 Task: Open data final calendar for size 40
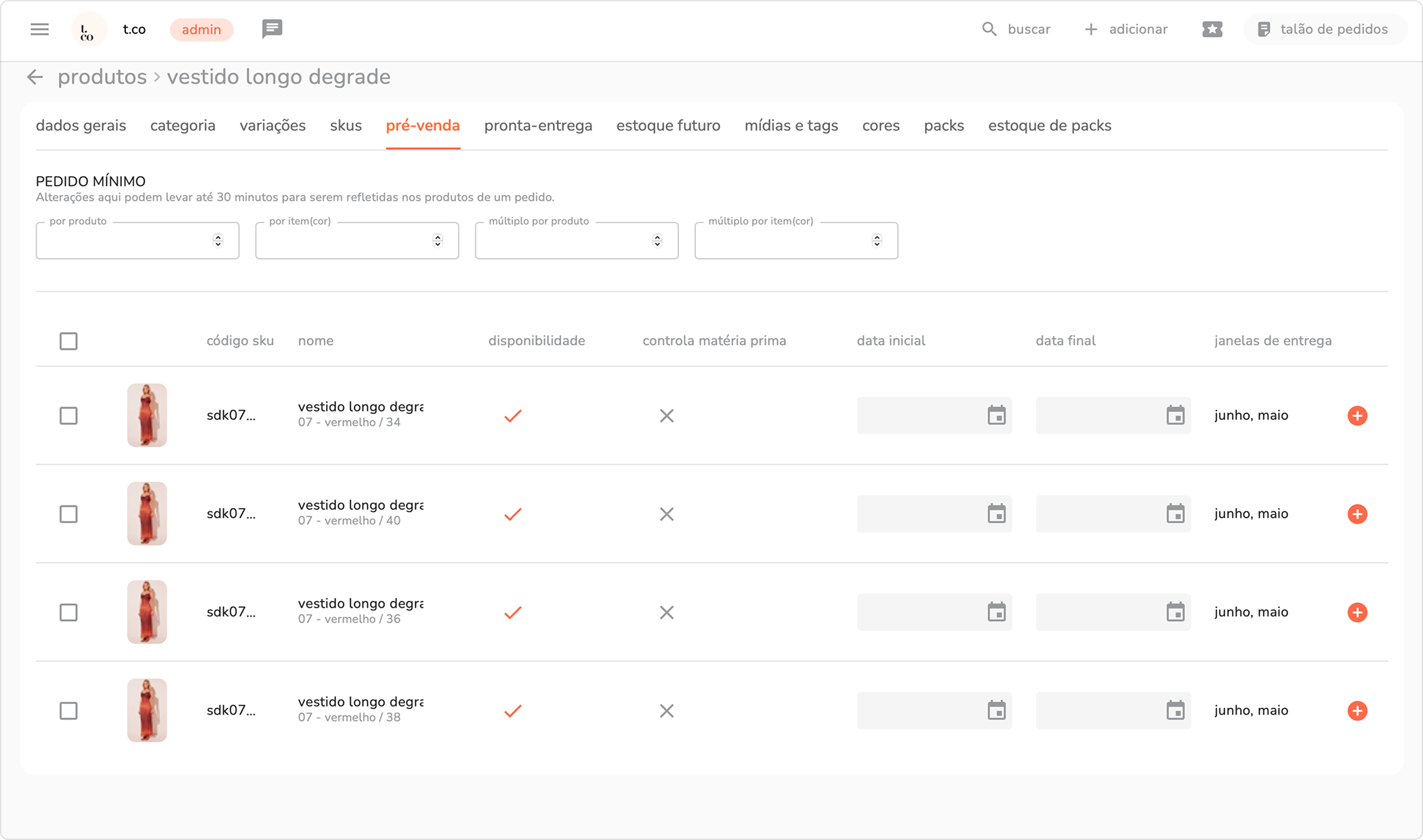[1175, 513]
